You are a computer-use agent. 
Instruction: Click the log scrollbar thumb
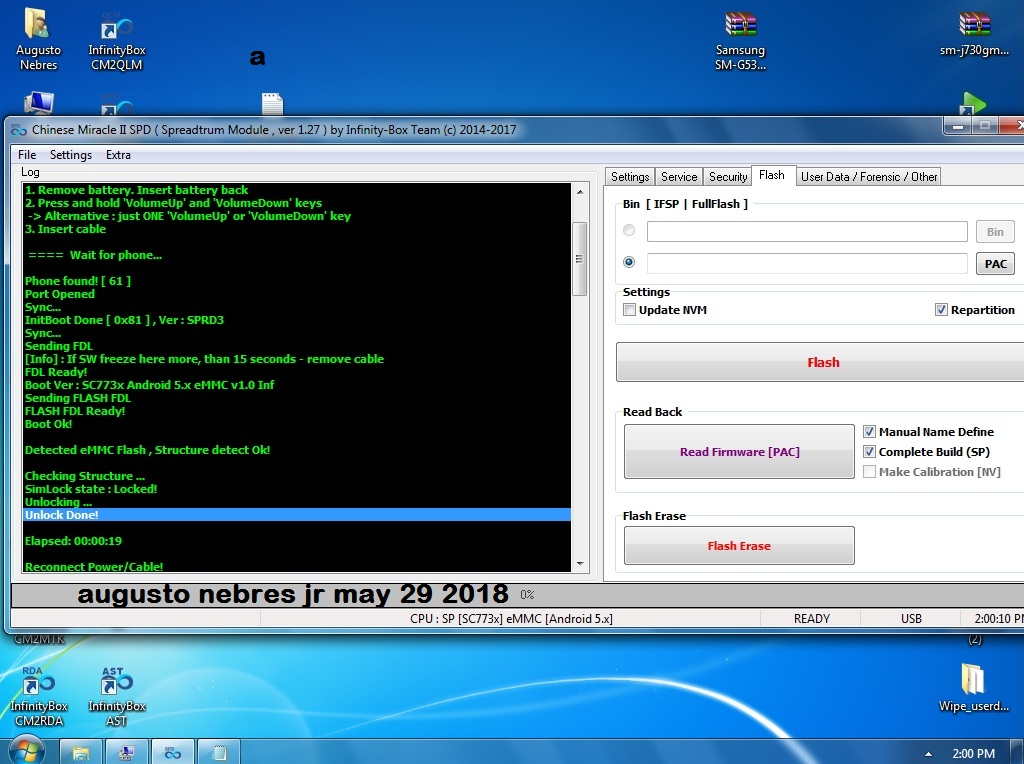point(579,259)
